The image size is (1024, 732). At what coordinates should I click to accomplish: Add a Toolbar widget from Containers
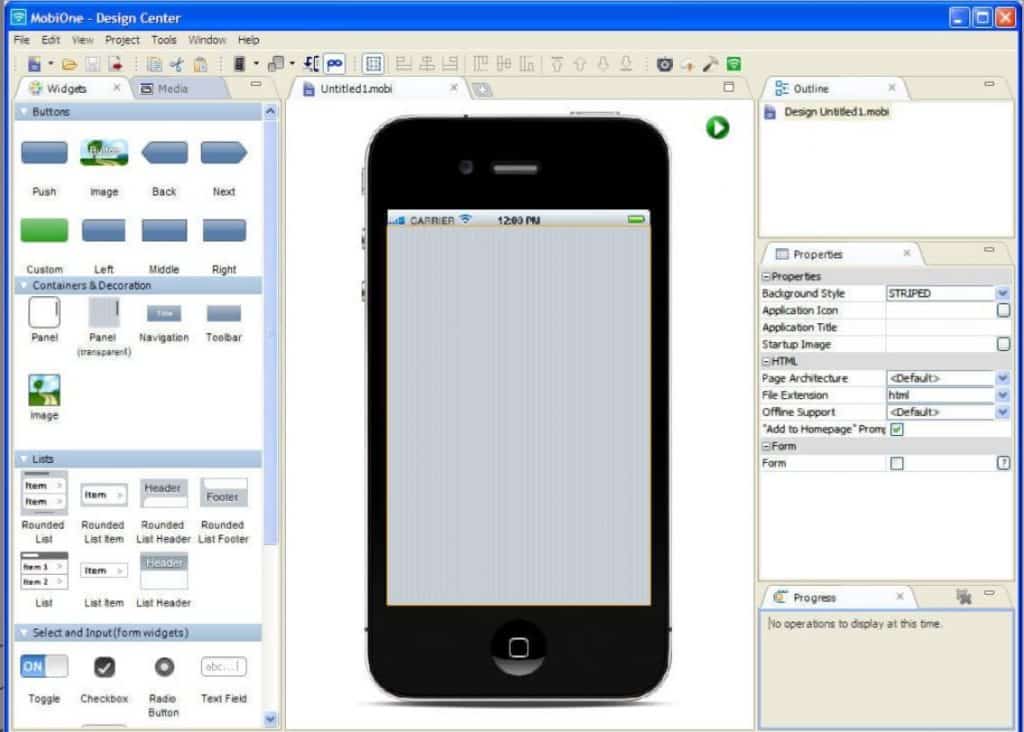click(223, 313)
